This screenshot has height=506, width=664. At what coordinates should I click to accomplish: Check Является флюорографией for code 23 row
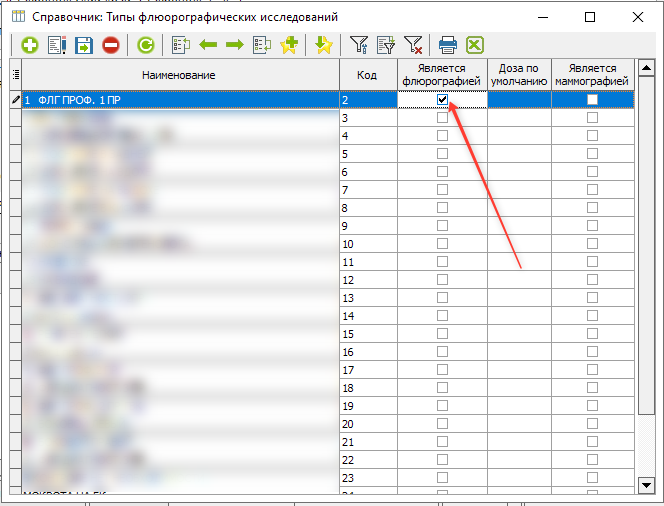point(442,478)
